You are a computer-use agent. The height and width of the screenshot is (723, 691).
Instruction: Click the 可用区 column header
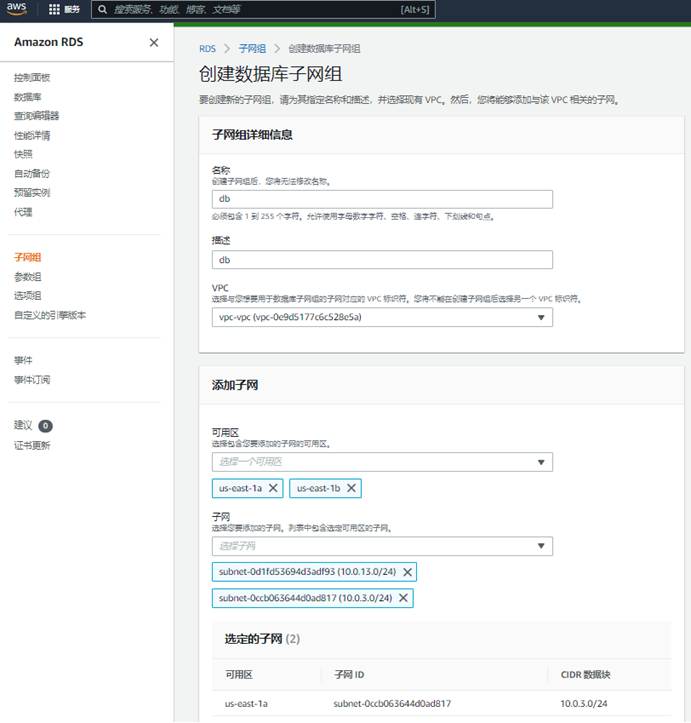pos(239,675)
